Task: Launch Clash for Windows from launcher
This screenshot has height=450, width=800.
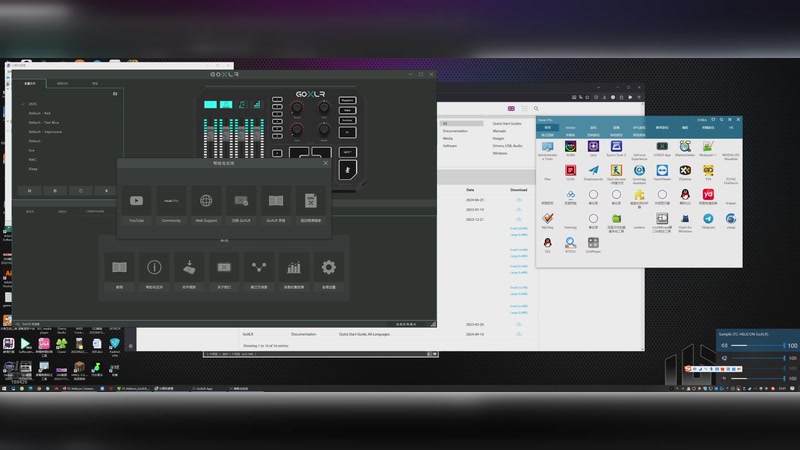Action: (x=685, y=222)
